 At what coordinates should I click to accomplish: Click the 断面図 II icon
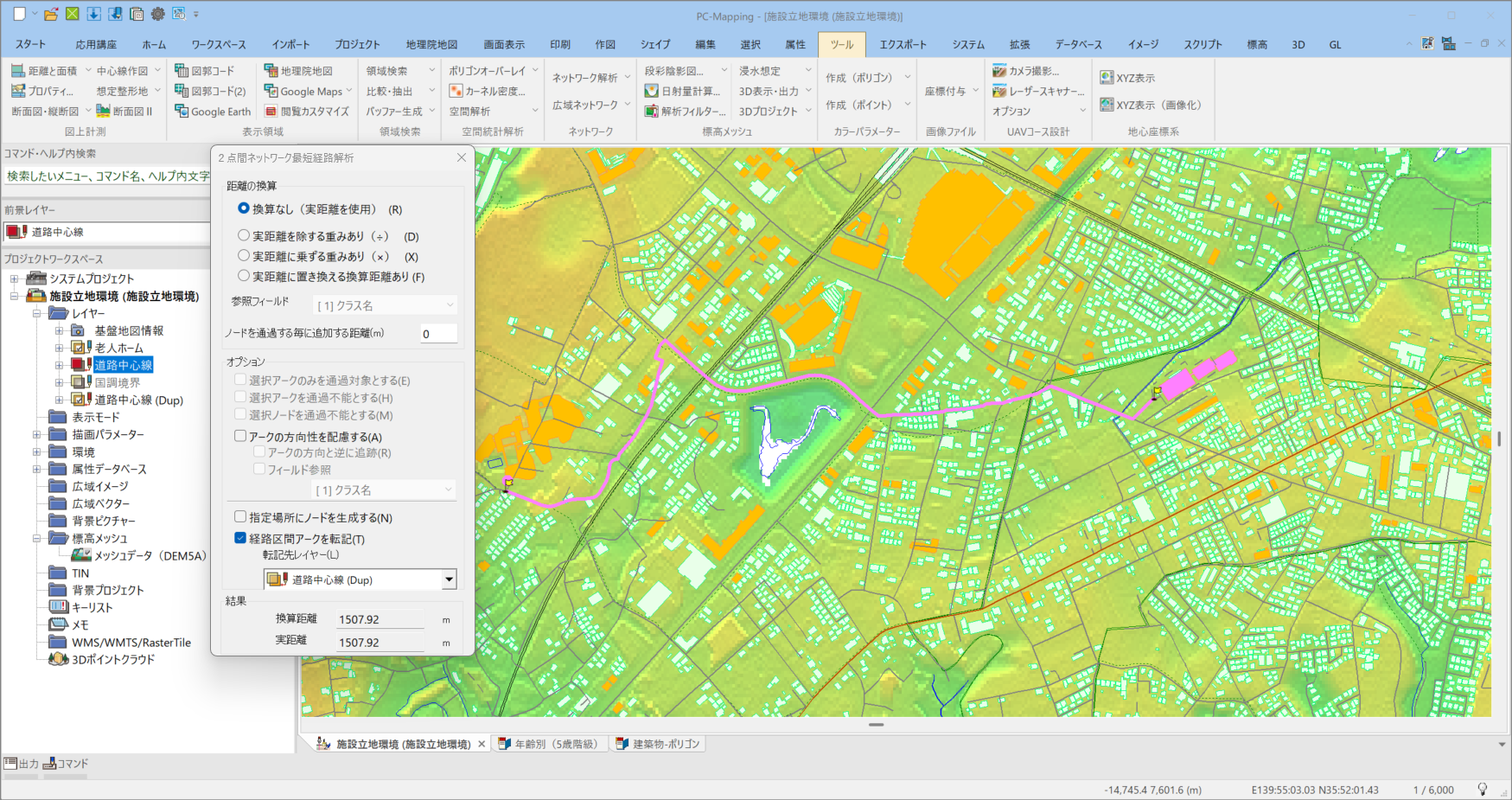(x=104, y=112)
